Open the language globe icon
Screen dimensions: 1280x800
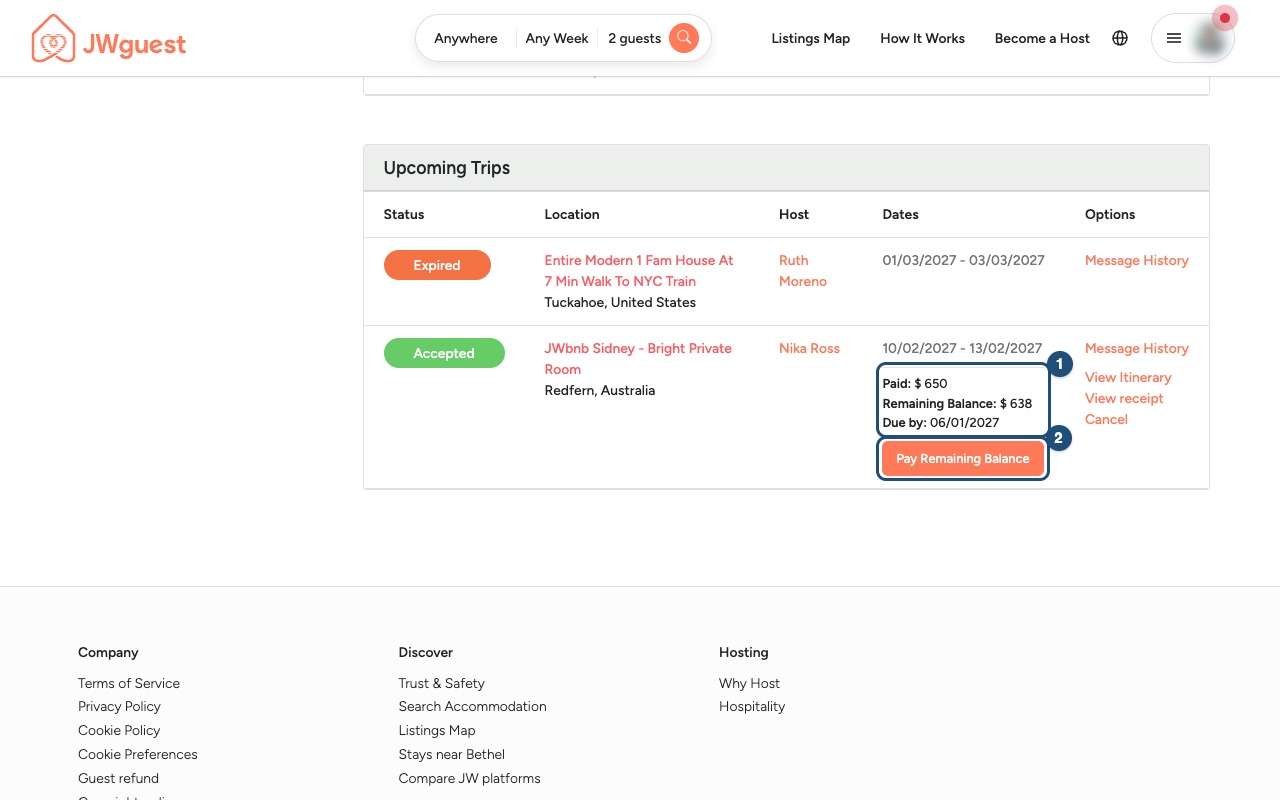[x=1120, y=38]
